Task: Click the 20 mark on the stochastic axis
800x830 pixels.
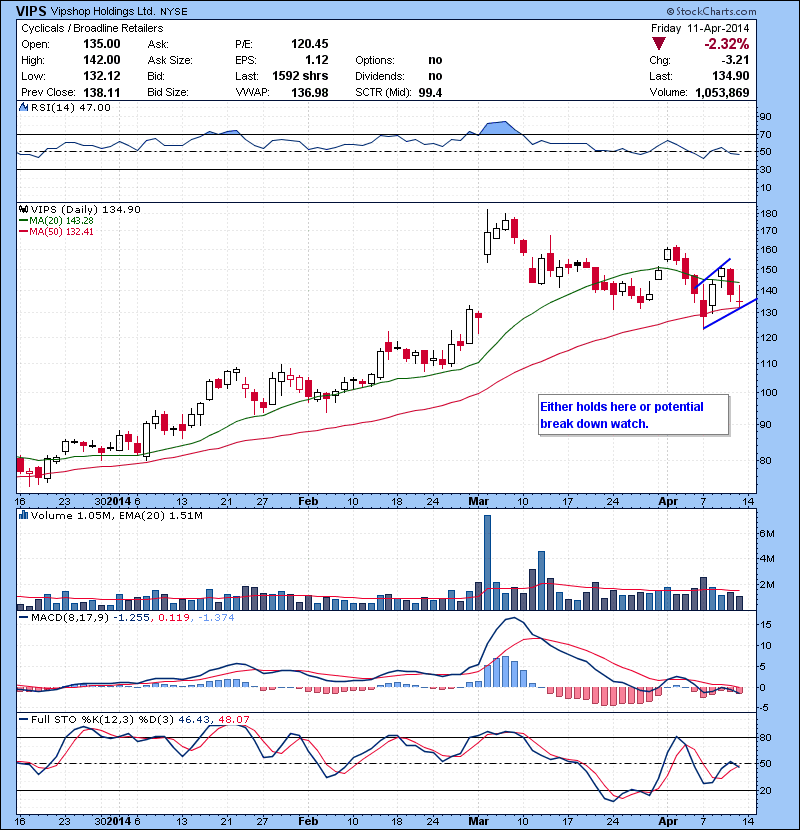Action: pos(766,790)
